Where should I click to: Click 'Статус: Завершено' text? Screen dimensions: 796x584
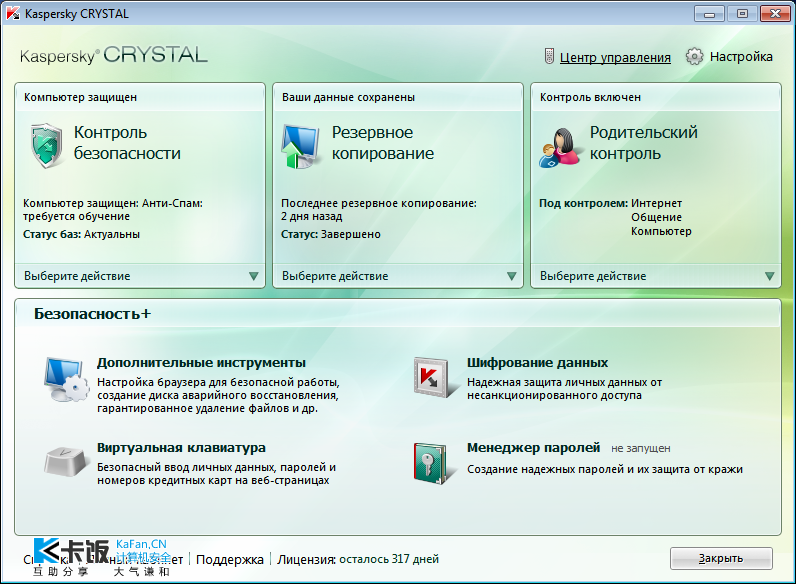330,235
